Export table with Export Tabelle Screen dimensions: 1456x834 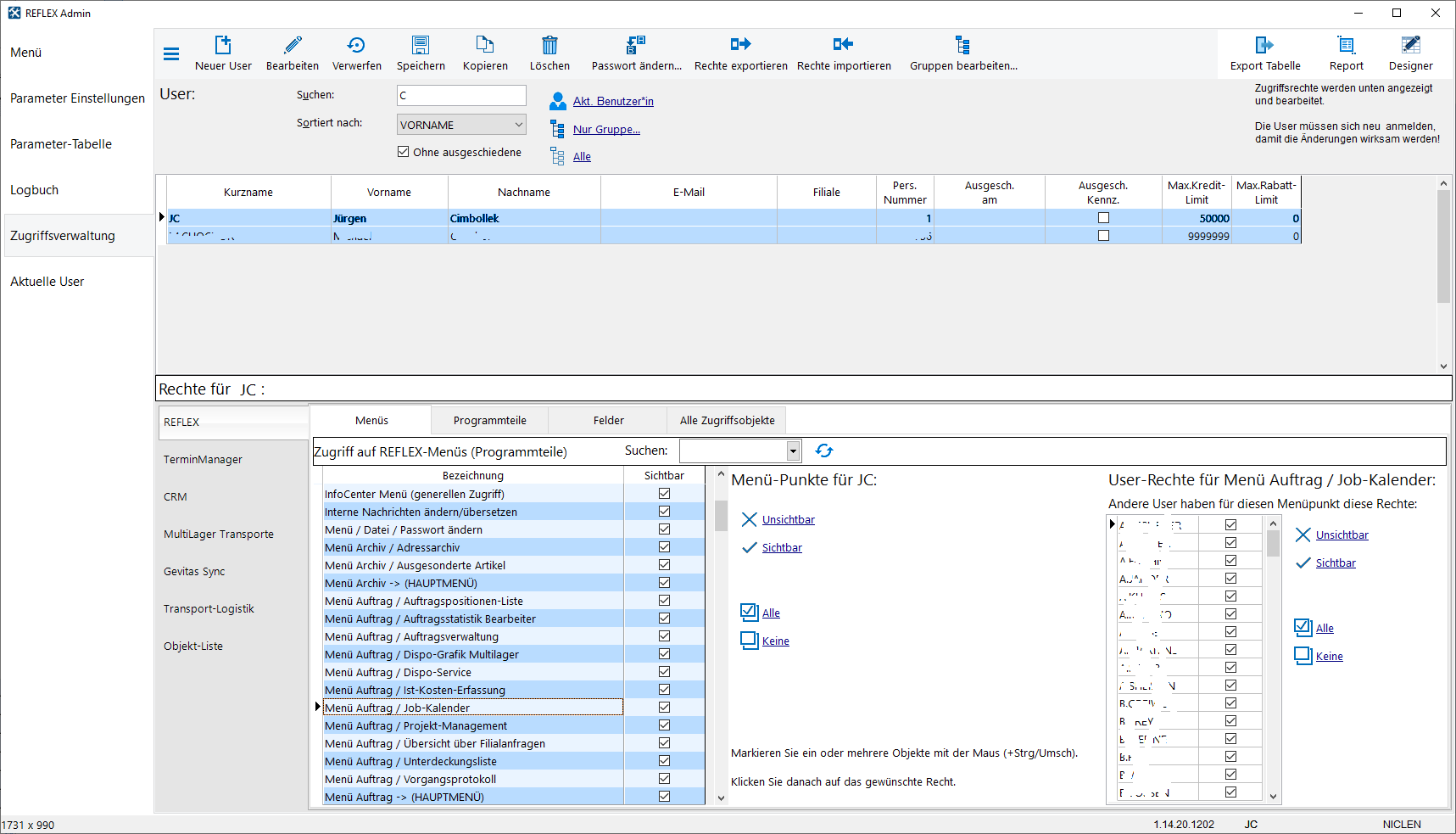coord(1265,53)
